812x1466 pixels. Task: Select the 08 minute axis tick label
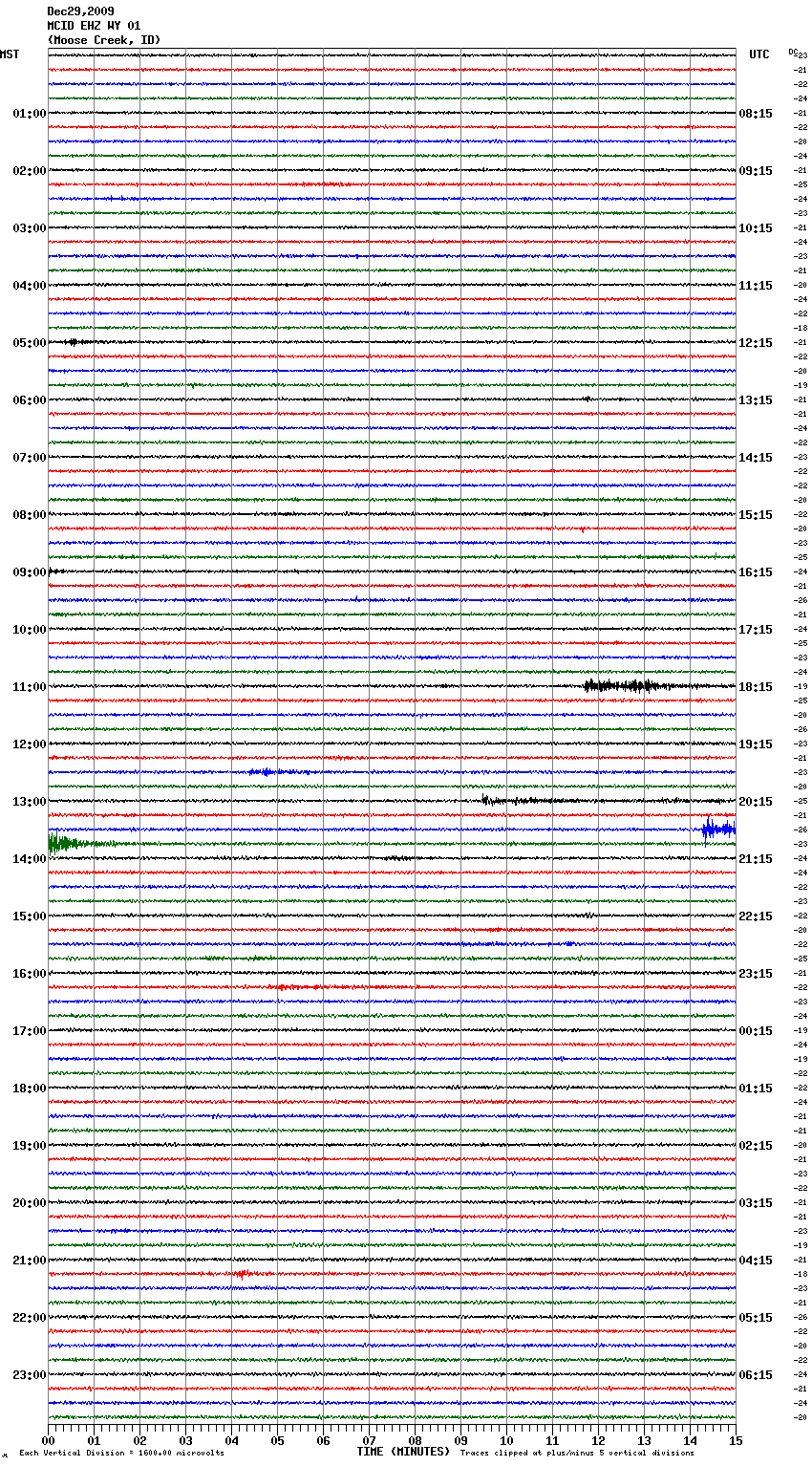(415, 1440)
